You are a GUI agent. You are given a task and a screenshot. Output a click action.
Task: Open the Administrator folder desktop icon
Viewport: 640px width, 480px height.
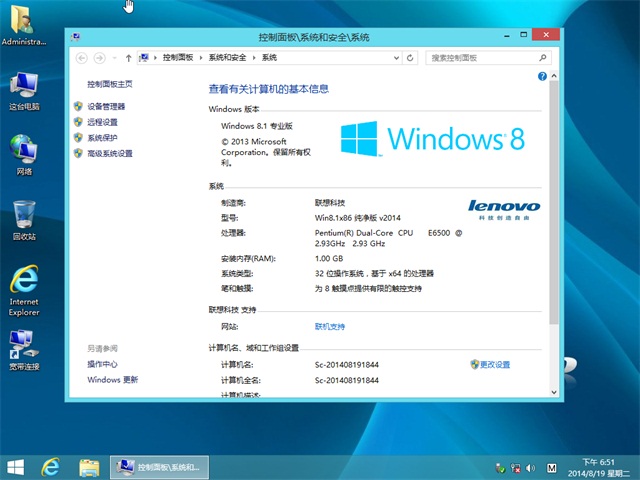coord(23,24)
